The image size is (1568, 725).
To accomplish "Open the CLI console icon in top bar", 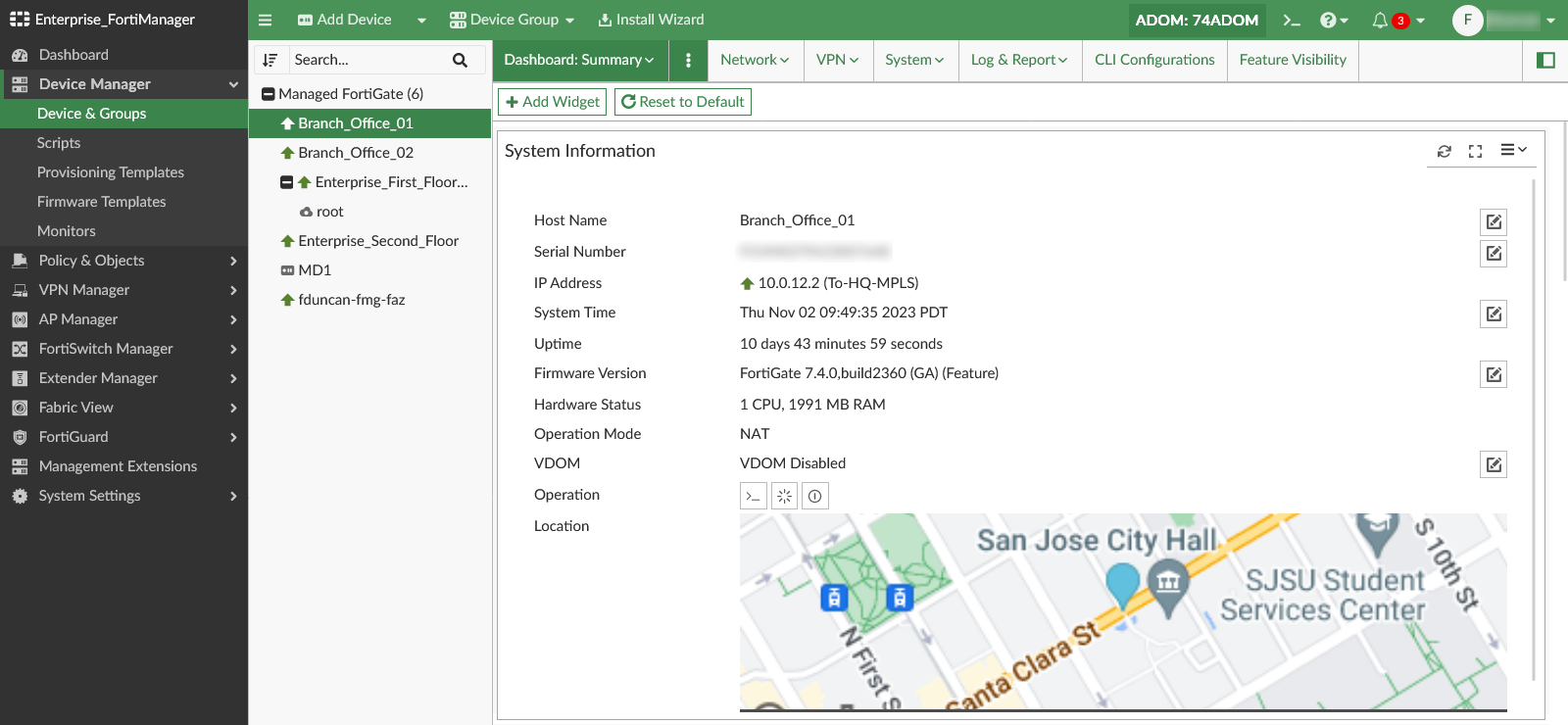I will click(x=1292, y=21).
